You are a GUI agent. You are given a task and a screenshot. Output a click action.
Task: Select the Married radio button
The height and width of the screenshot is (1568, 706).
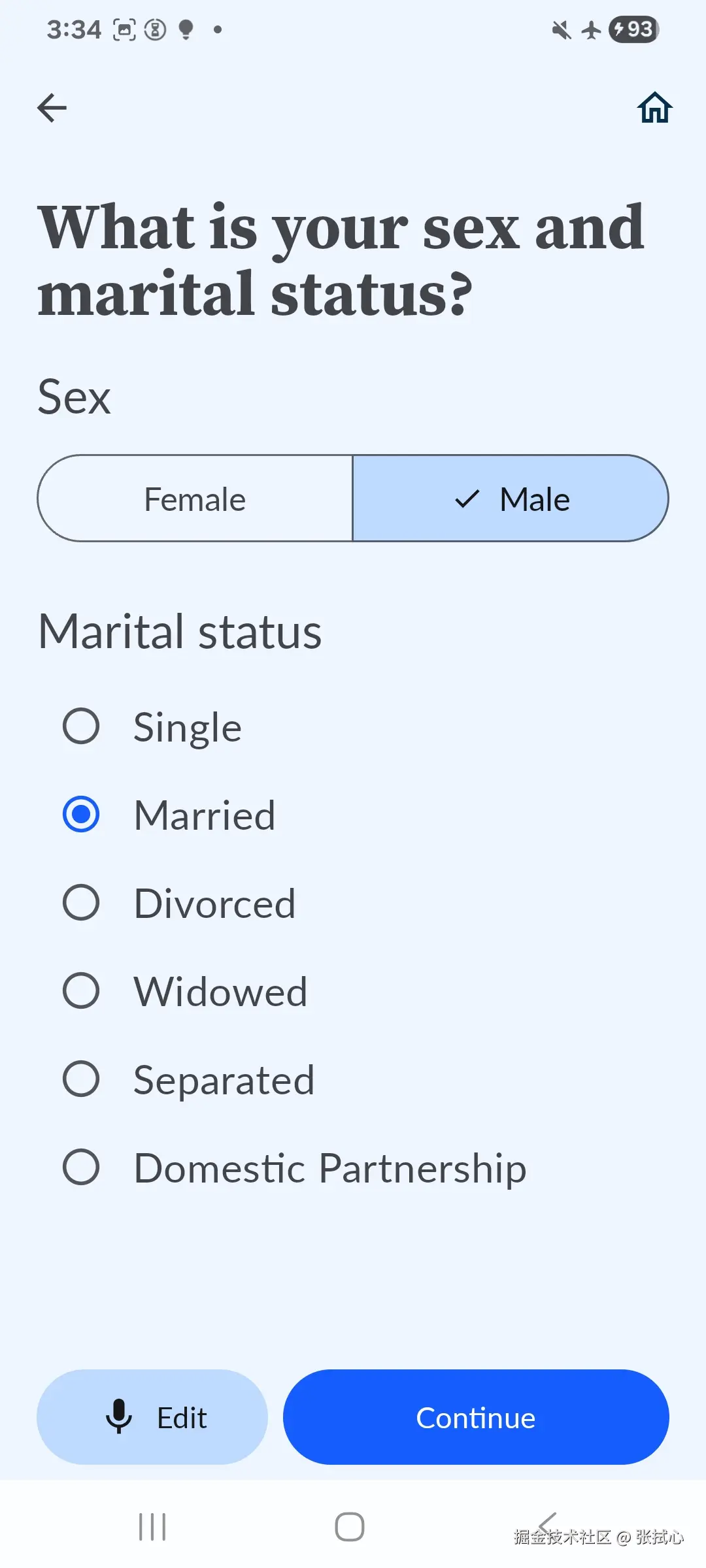81,815
